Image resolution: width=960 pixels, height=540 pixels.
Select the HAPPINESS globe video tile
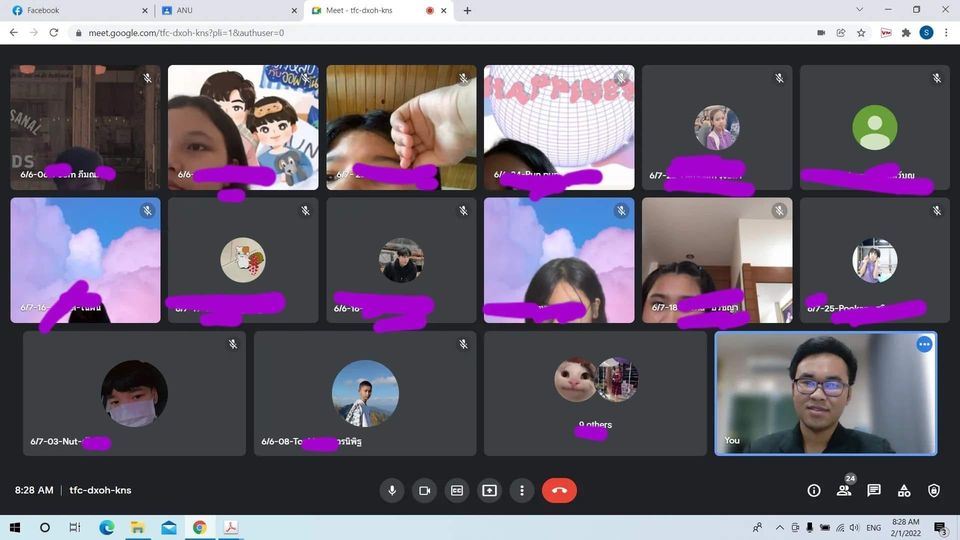click(x=559, y=127)
